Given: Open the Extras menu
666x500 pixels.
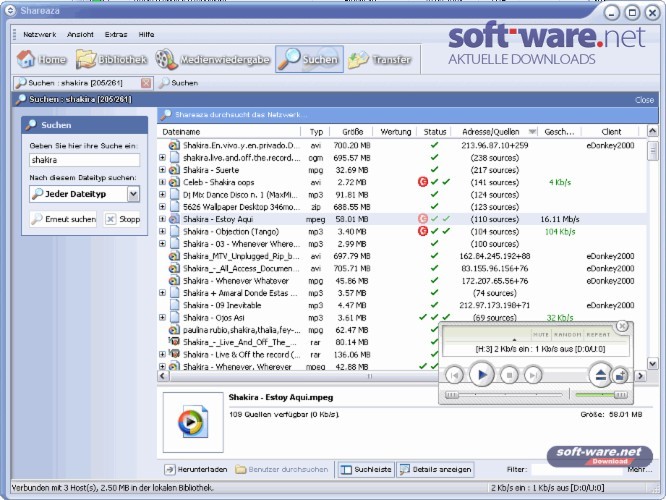Looking at the screenshot, I should [116, 34].
